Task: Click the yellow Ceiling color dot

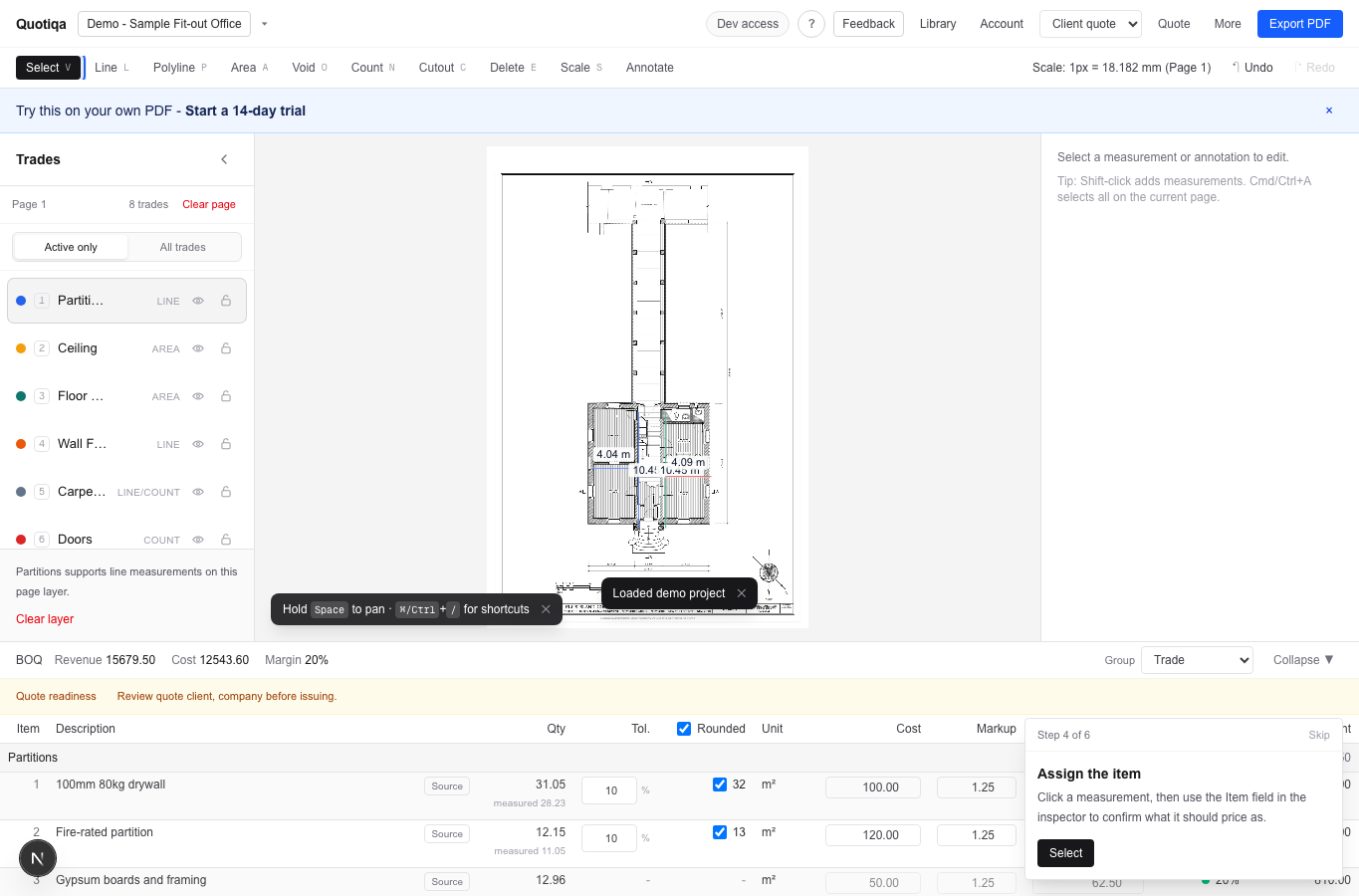Action: click(21, 348)
